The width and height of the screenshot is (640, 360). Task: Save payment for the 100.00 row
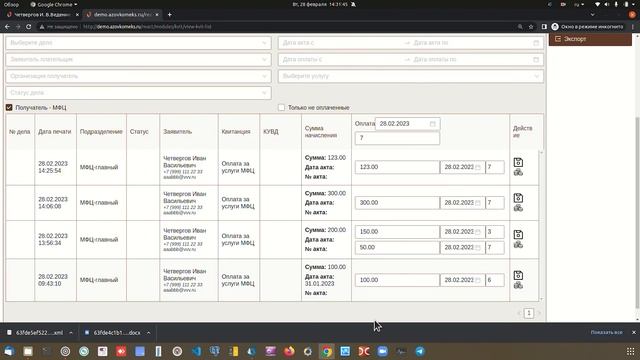(x=518, y=275)
